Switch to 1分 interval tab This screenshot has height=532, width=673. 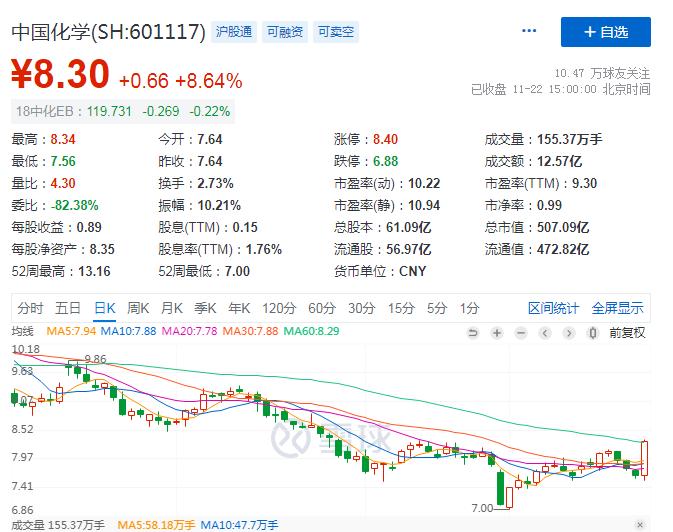click(x=470, y=308)
